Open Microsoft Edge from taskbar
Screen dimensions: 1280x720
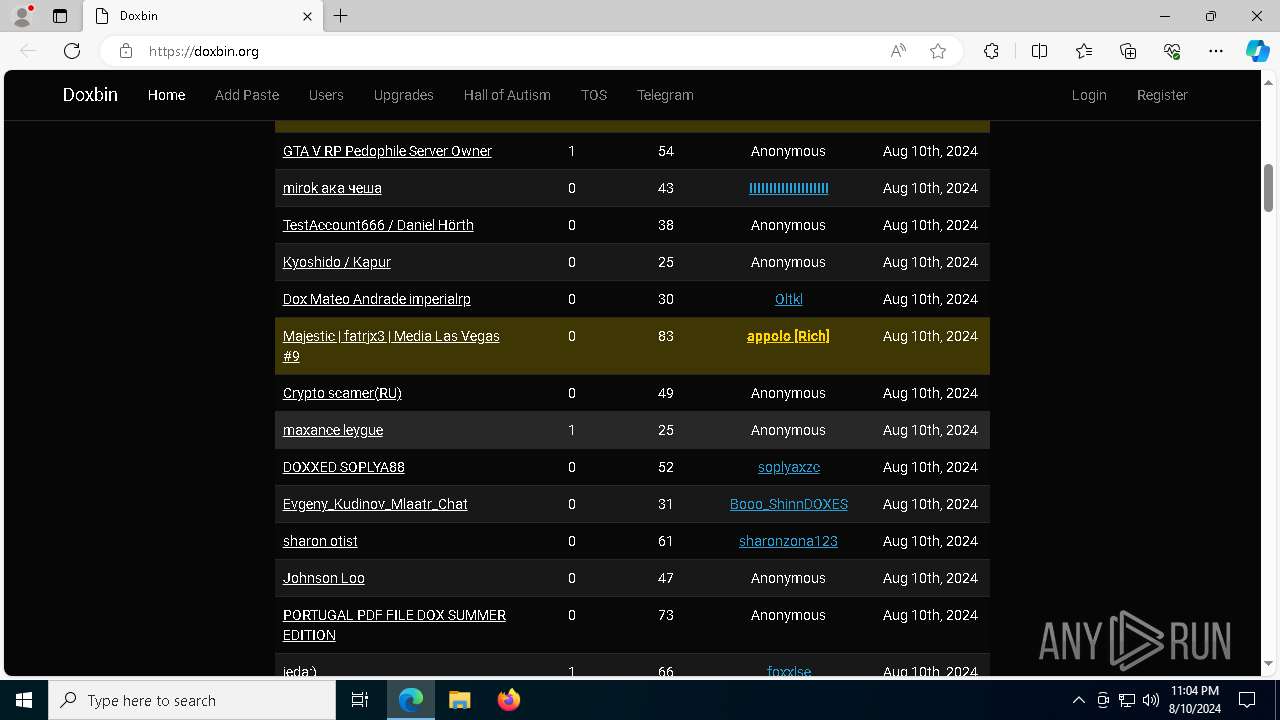(411, 700)
